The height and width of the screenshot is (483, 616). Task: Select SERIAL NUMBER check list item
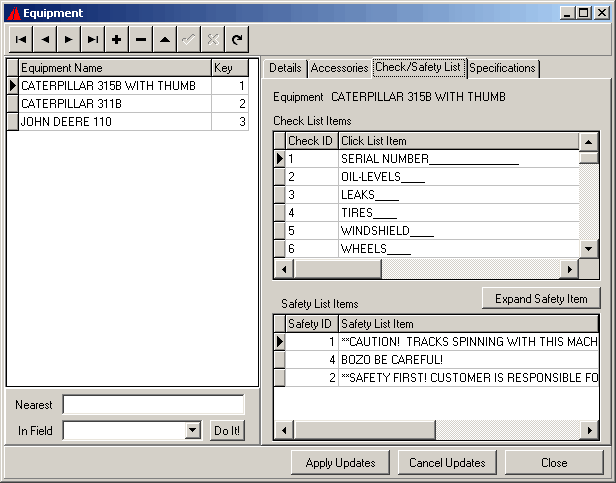[x=427, y=159]
